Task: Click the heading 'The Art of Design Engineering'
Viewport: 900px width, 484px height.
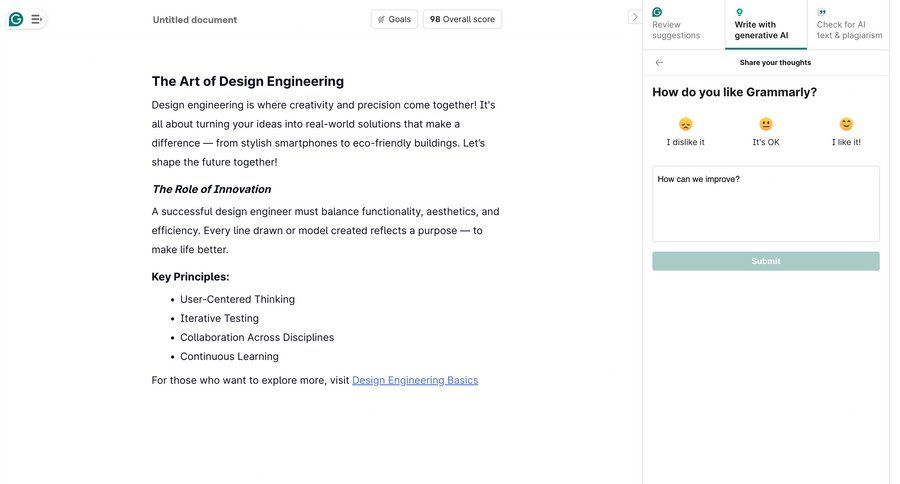Action: (x=247, y=82)
